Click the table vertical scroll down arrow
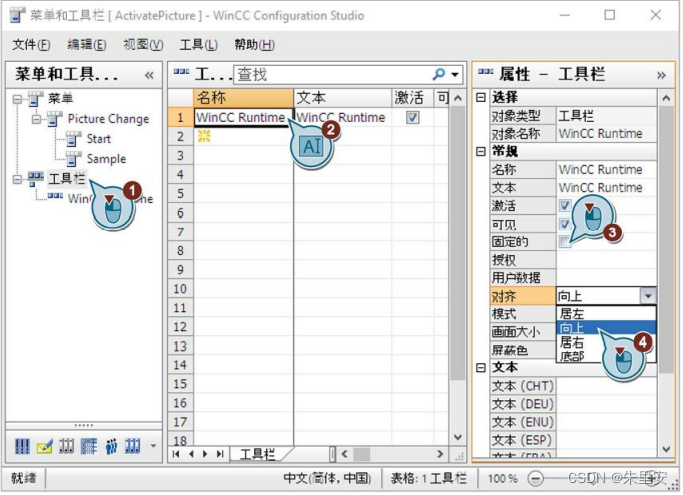 (457, 437)
